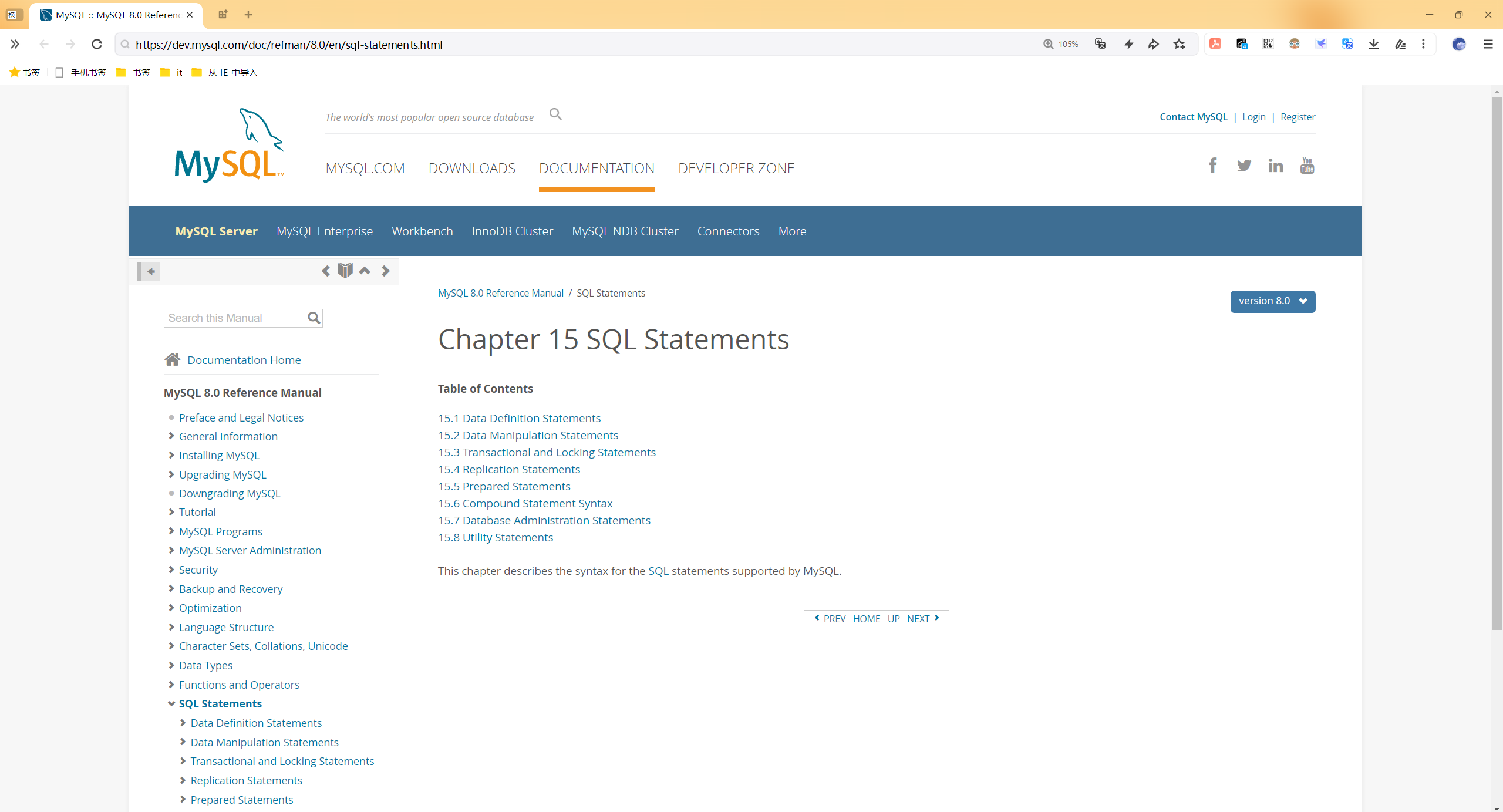1503x812 pixels.
Task: Click the Documentation Home house icon
Action: pyautogui.click(x=172, y=359)
